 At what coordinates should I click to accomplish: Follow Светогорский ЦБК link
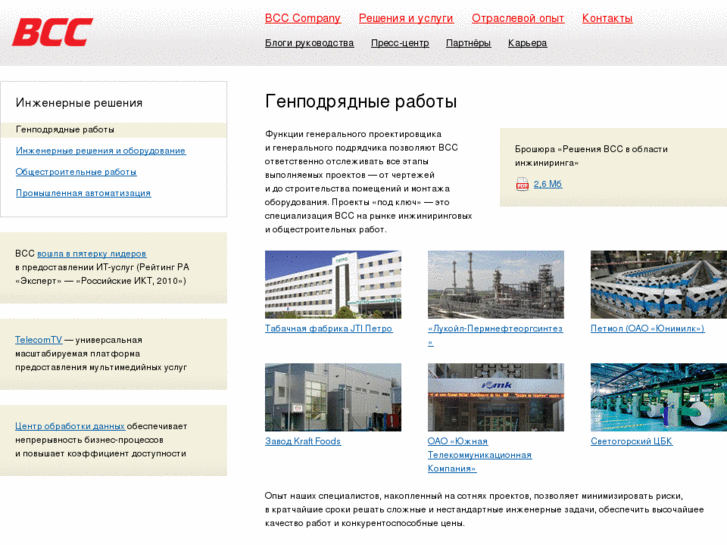631,441
